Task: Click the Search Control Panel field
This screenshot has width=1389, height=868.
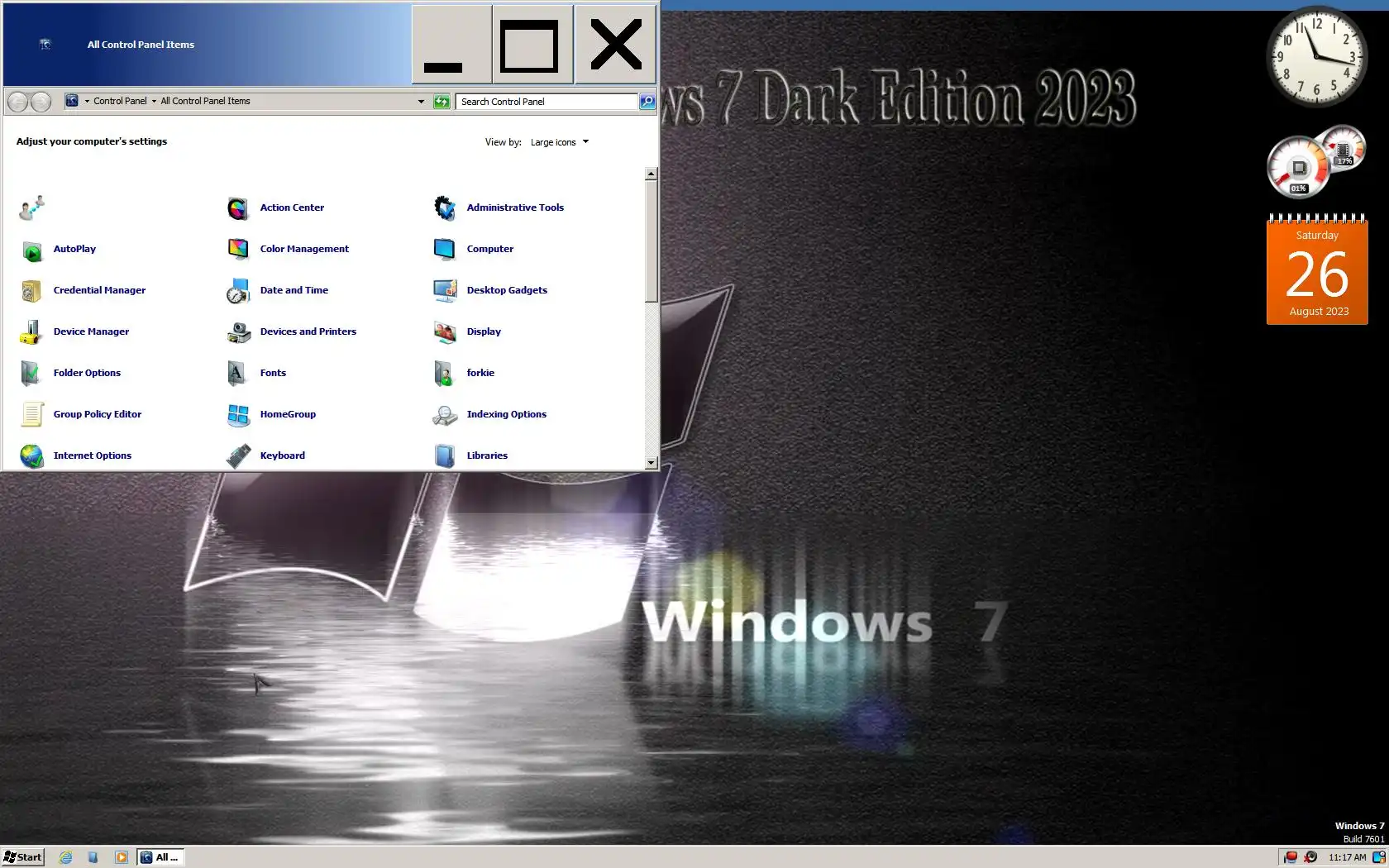Action: 547,101
